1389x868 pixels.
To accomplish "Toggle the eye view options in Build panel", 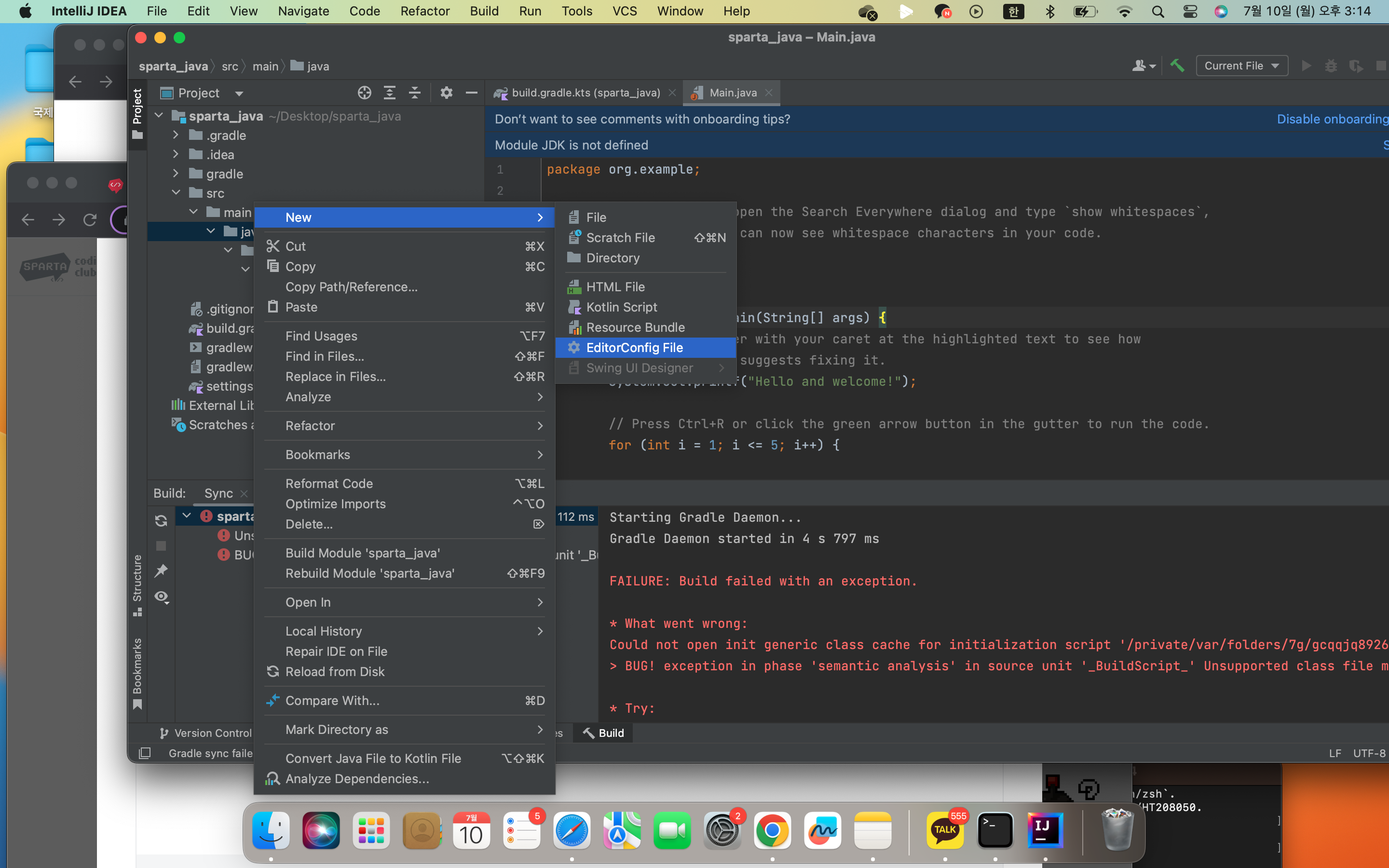I will [162, 597].
